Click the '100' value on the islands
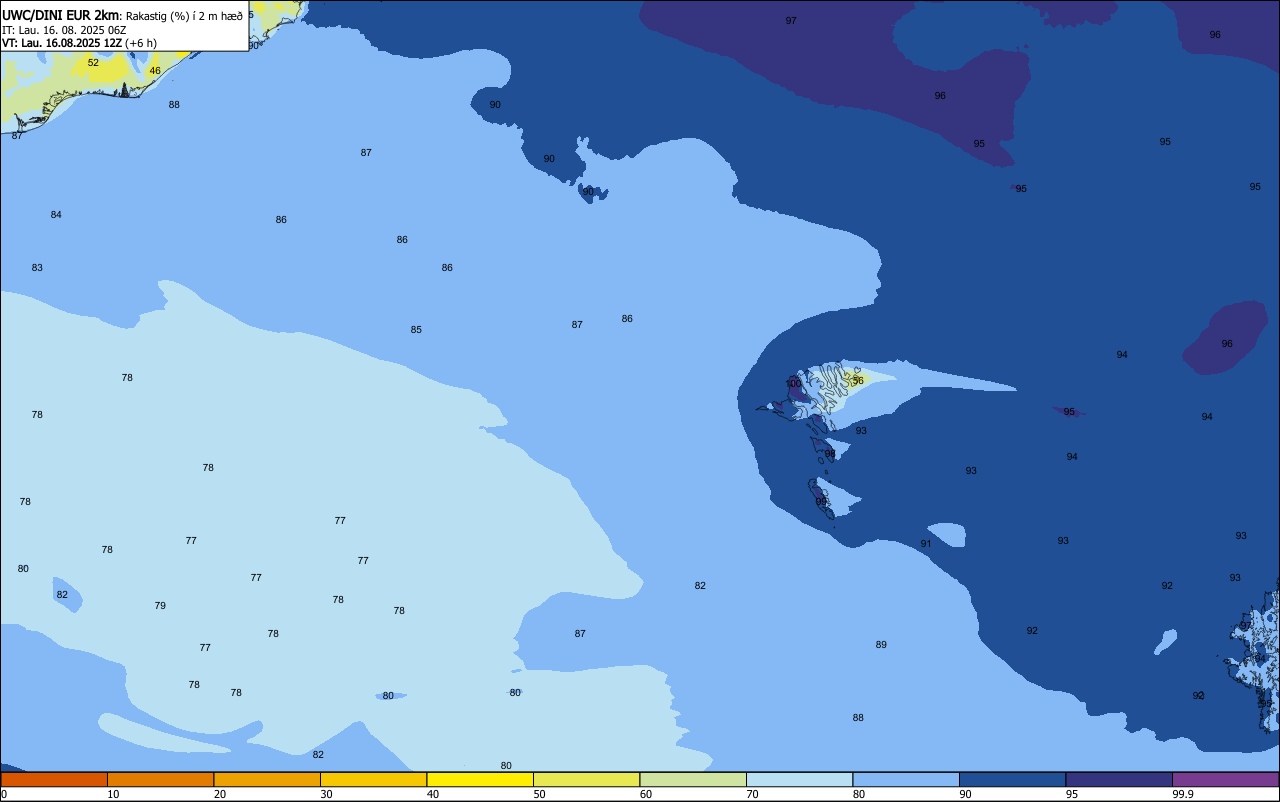Image resolution: width=1280 pixels, height=802 pixels. [x=793, y=384]
